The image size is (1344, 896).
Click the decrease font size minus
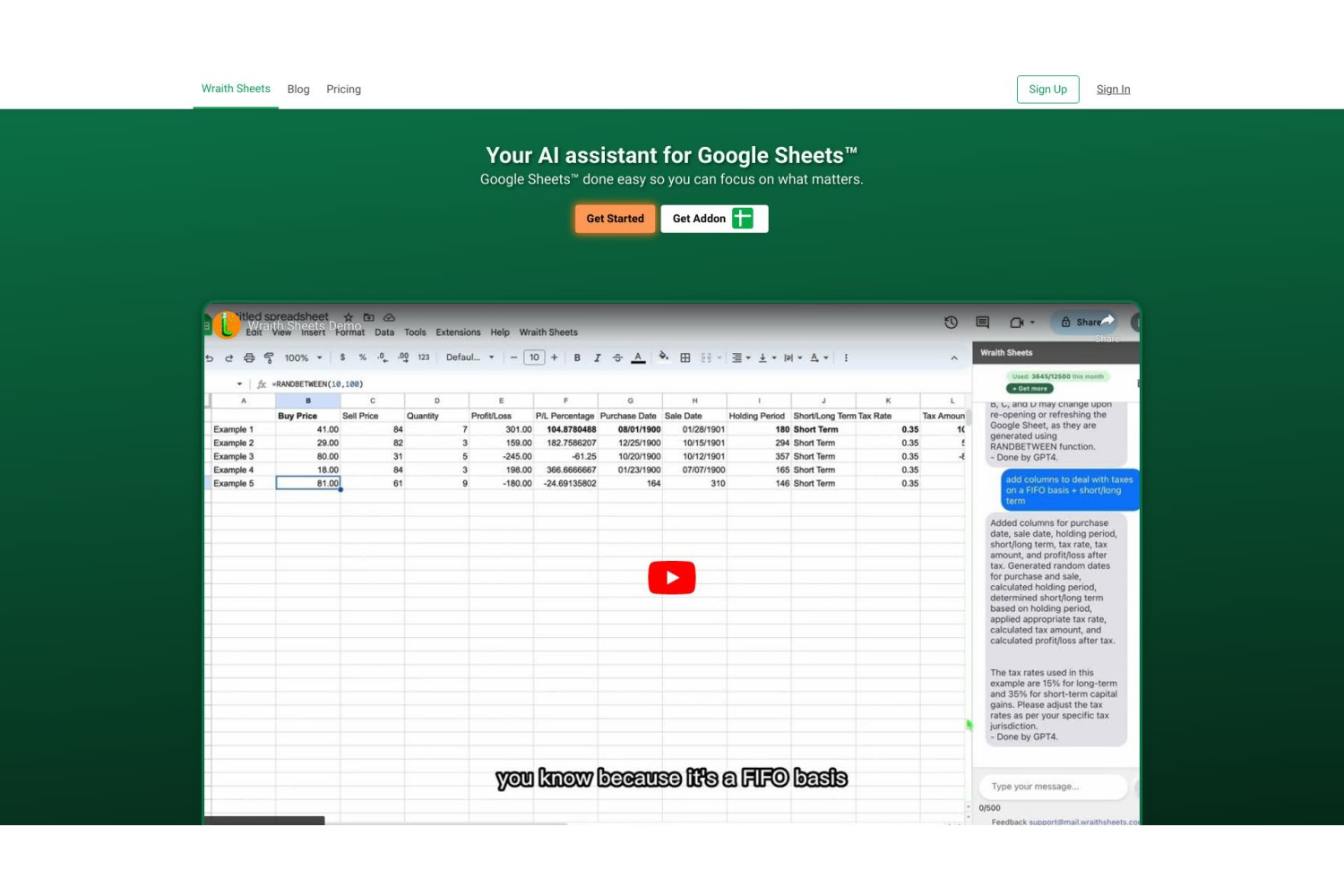coord(513,358)
